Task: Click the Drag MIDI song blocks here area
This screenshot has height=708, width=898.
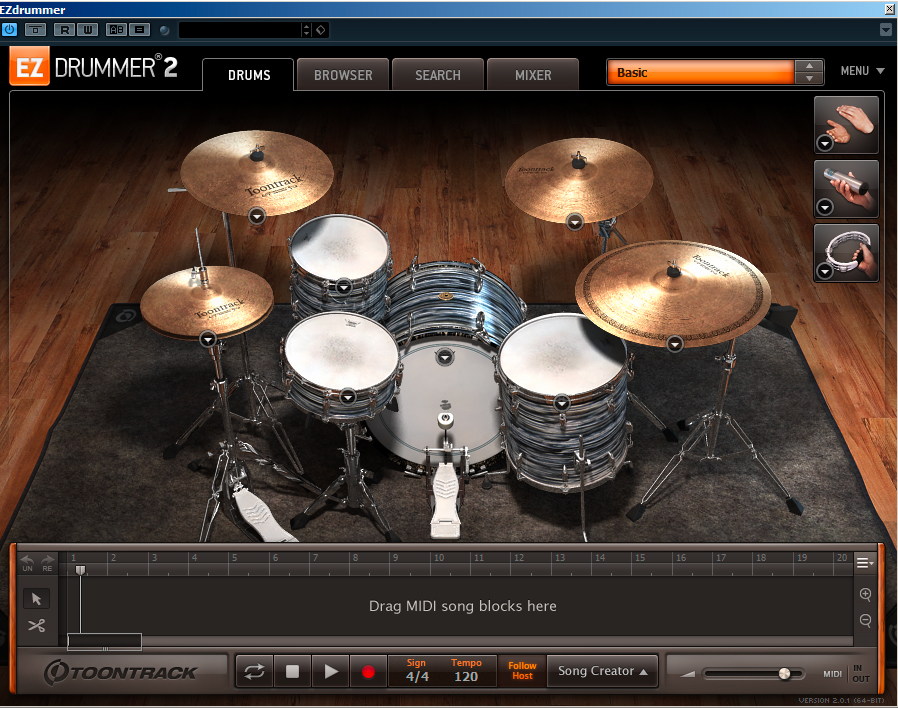Action: (462, 606)
